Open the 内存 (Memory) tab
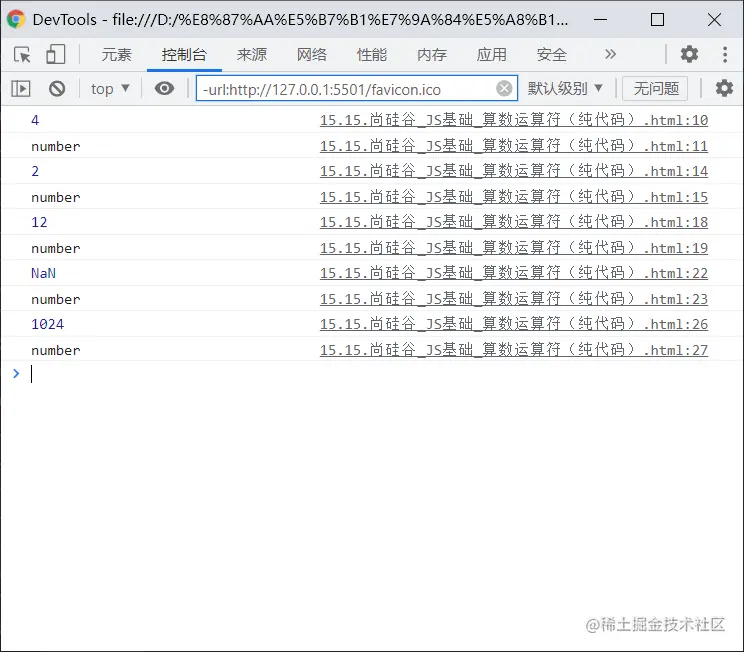The image size is (744, 652). coord(432,55)
